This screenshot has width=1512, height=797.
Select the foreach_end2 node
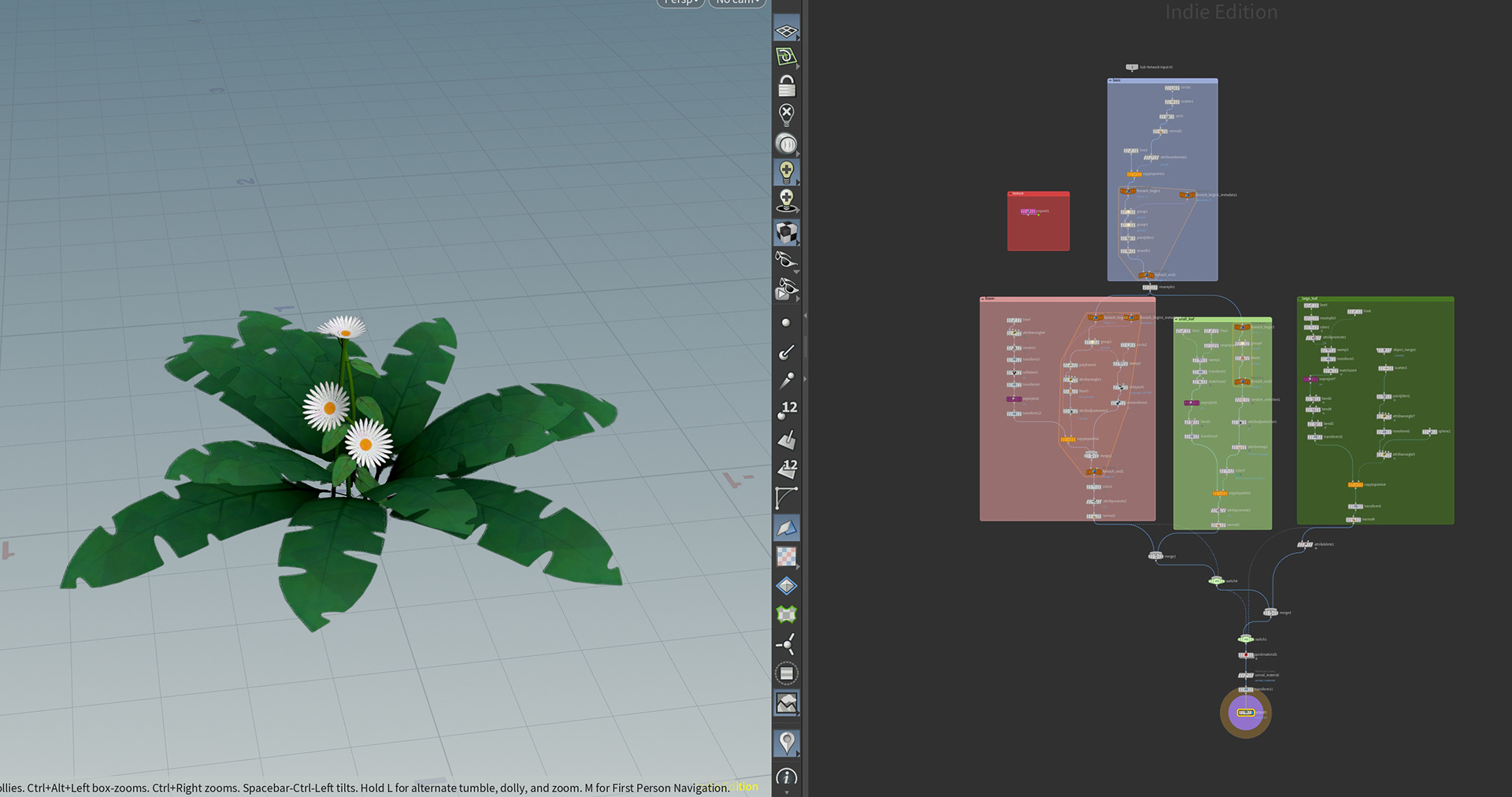coord(1094,472)
